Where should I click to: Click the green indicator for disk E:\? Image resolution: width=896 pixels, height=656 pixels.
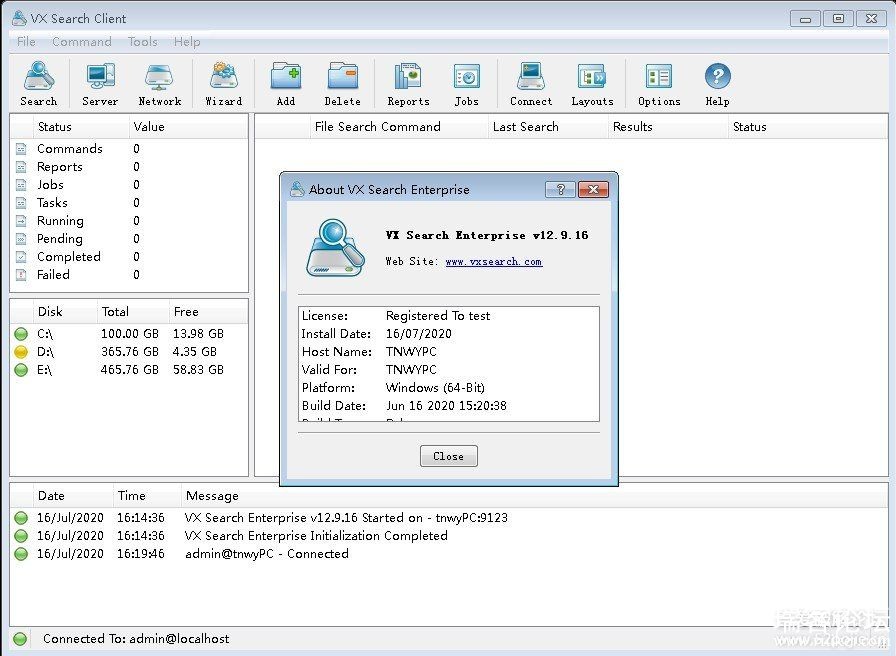point(21,370)
